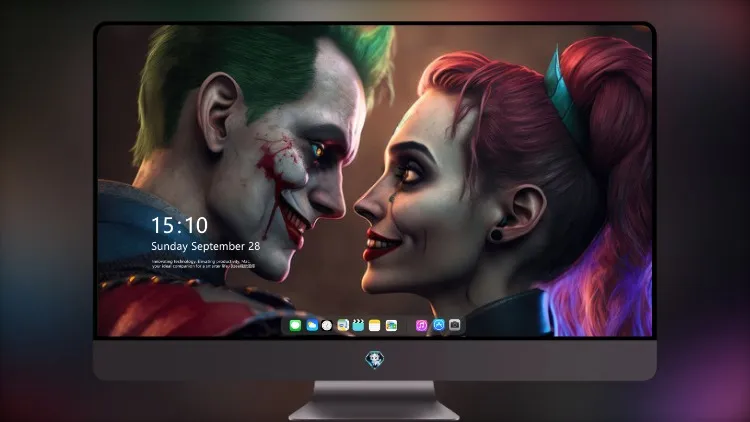
Task: Open the Photos gallery app in dock
Action: tap(391, 325)
